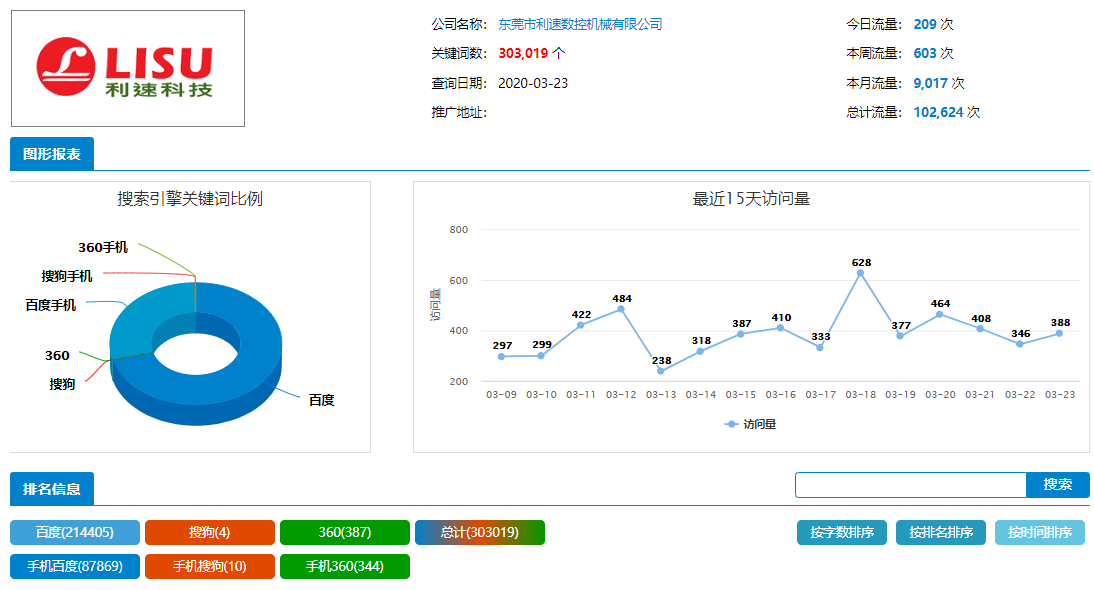Click the LISU 利速科技 logo image
The height and width of the screenshot is (590, 1094).
128,68
